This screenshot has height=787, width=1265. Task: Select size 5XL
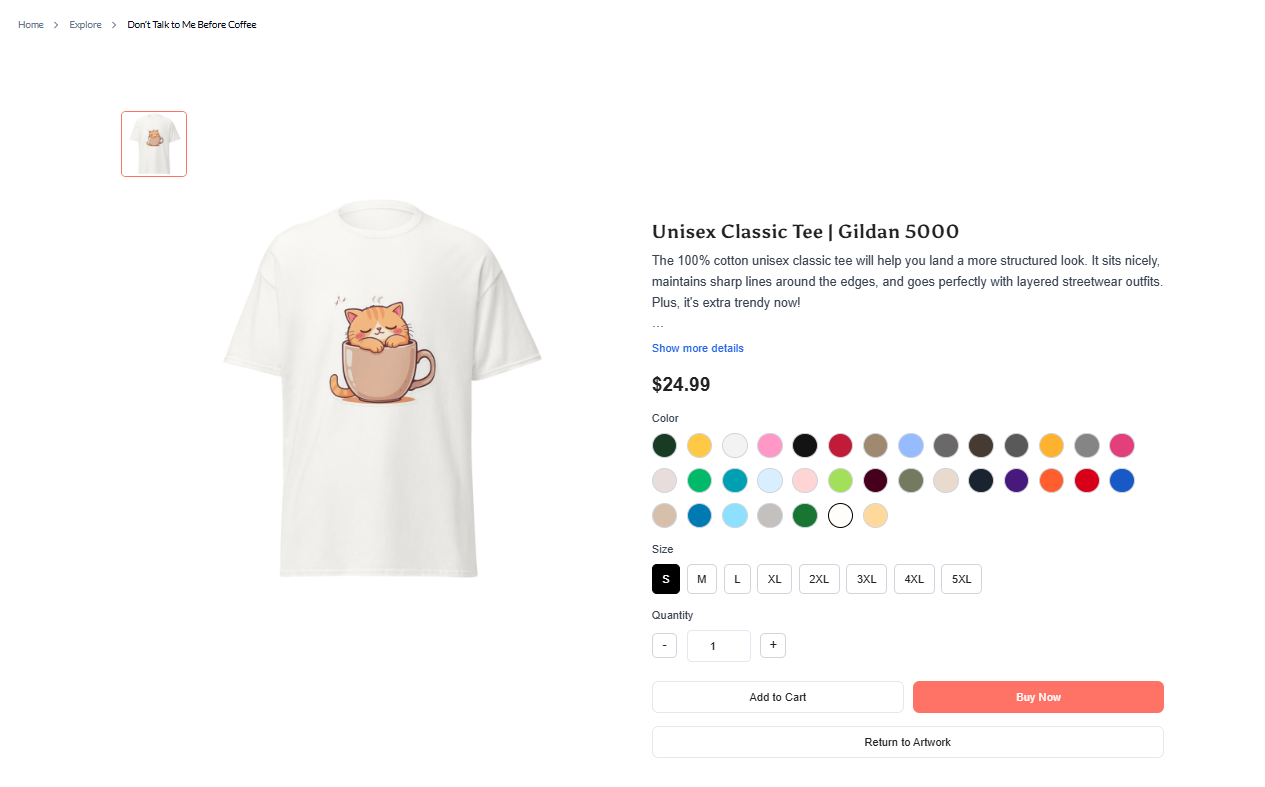point(961,579)
